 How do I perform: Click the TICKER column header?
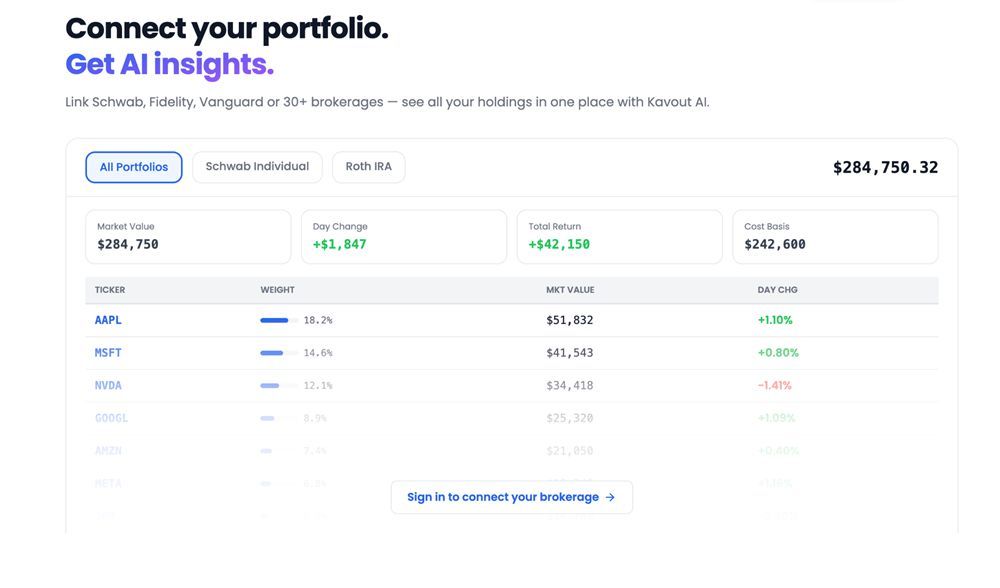pos(110,290)
